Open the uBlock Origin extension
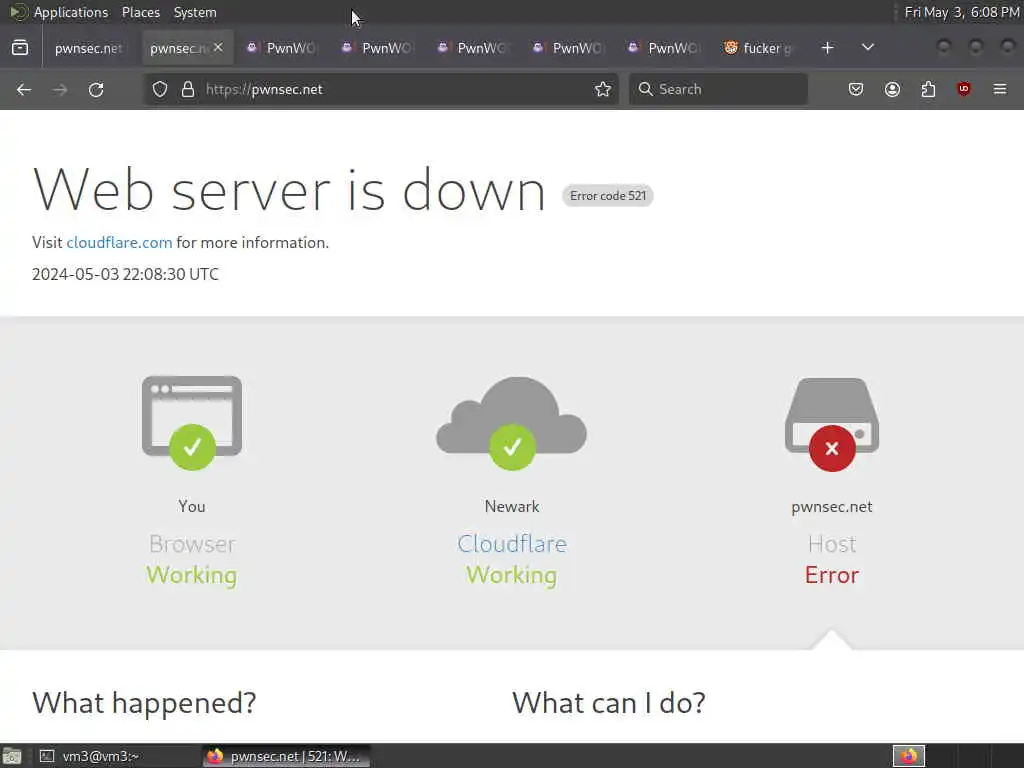The image size is (1024, 768). tap(964, 89)
